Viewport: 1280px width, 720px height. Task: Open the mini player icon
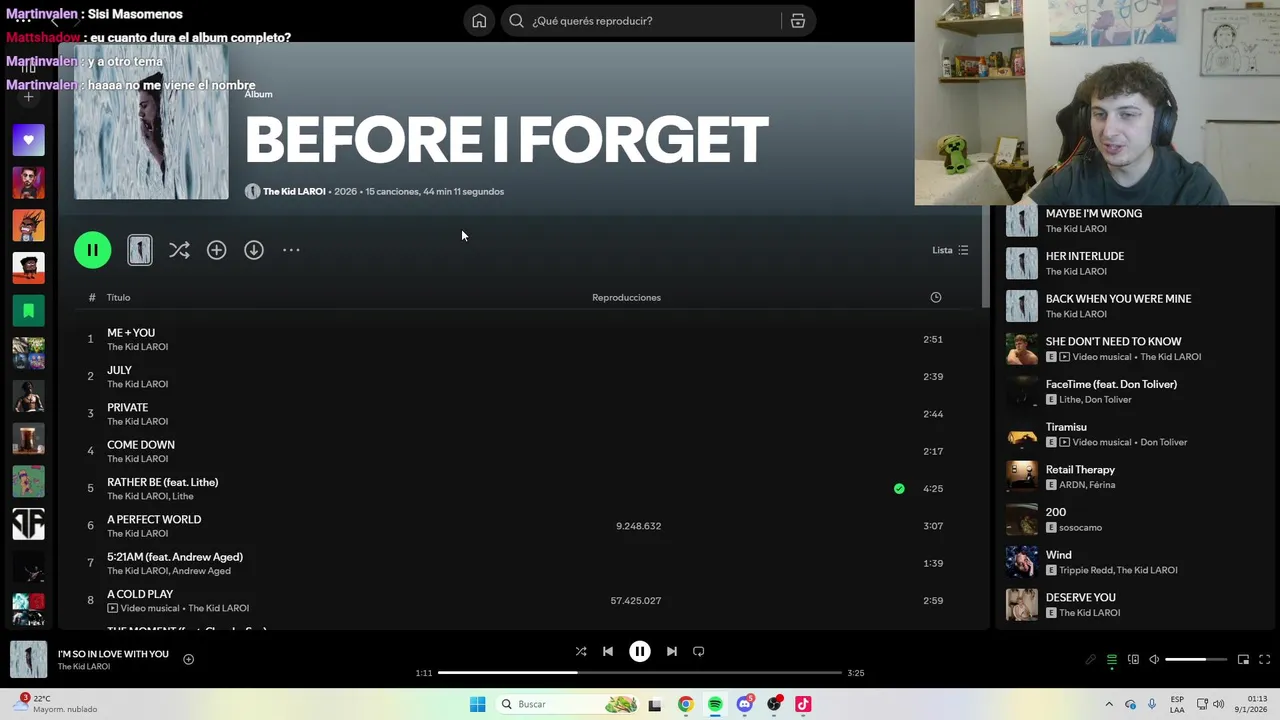coord(1243,659)
